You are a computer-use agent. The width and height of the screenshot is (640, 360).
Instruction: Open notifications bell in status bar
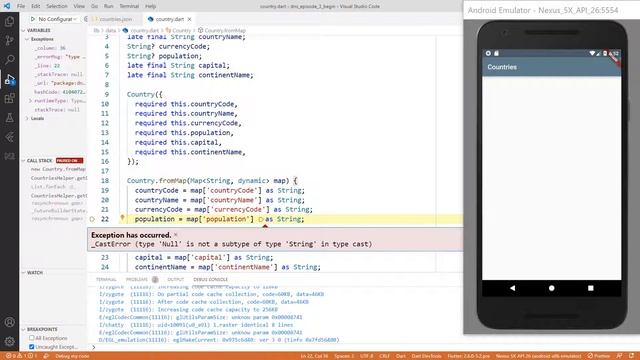[631, 356]
